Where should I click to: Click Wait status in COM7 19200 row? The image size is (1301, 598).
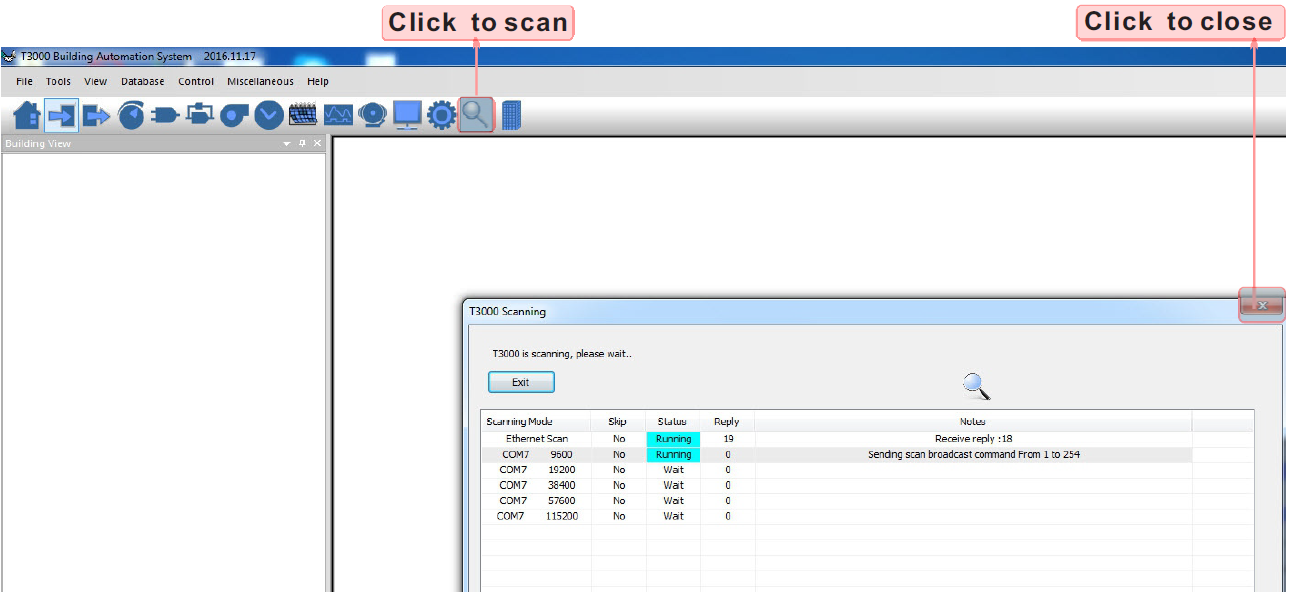point(673,470)
